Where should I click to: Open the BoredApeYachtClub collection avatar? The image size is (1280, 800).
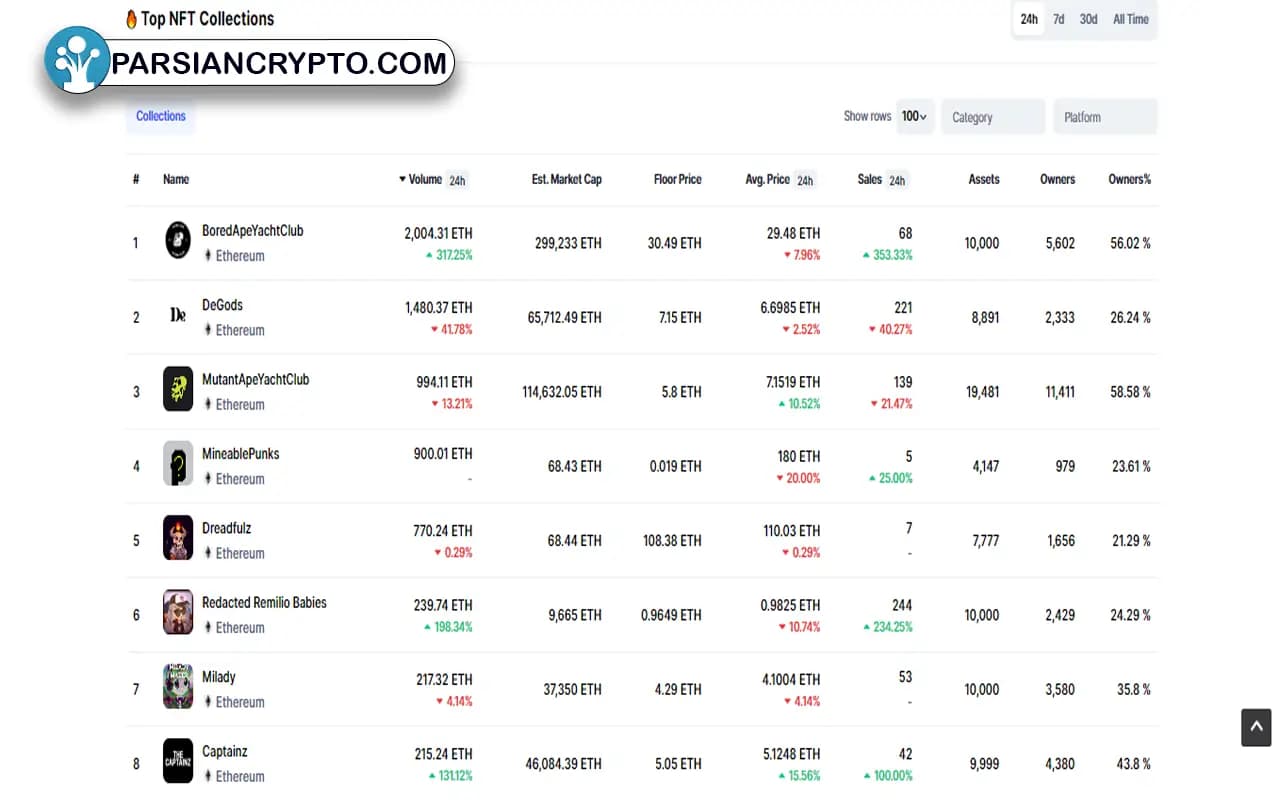[178, 240]
